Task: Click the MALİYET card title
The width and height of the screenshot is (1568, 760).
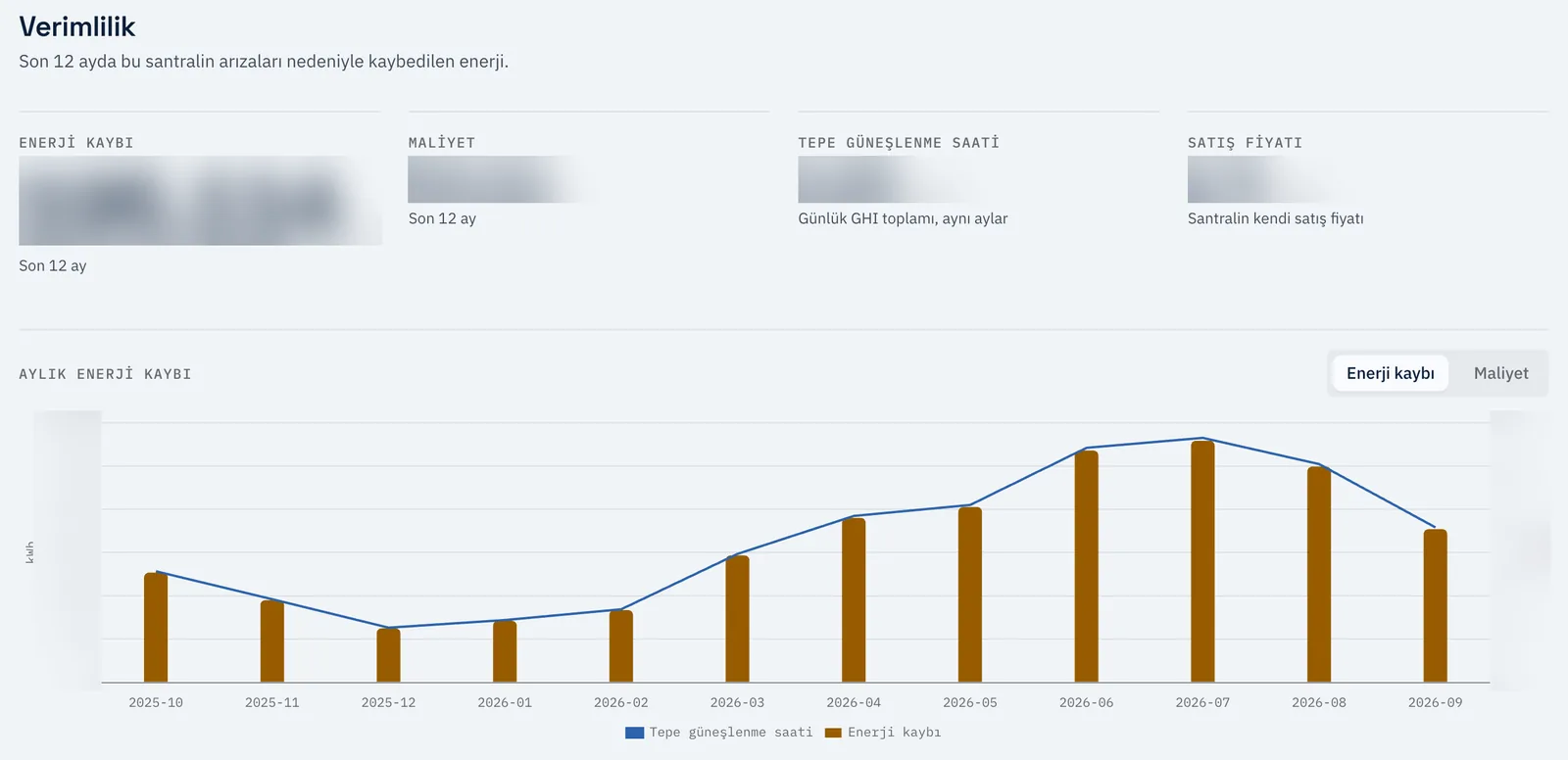Action: [442, 143]
